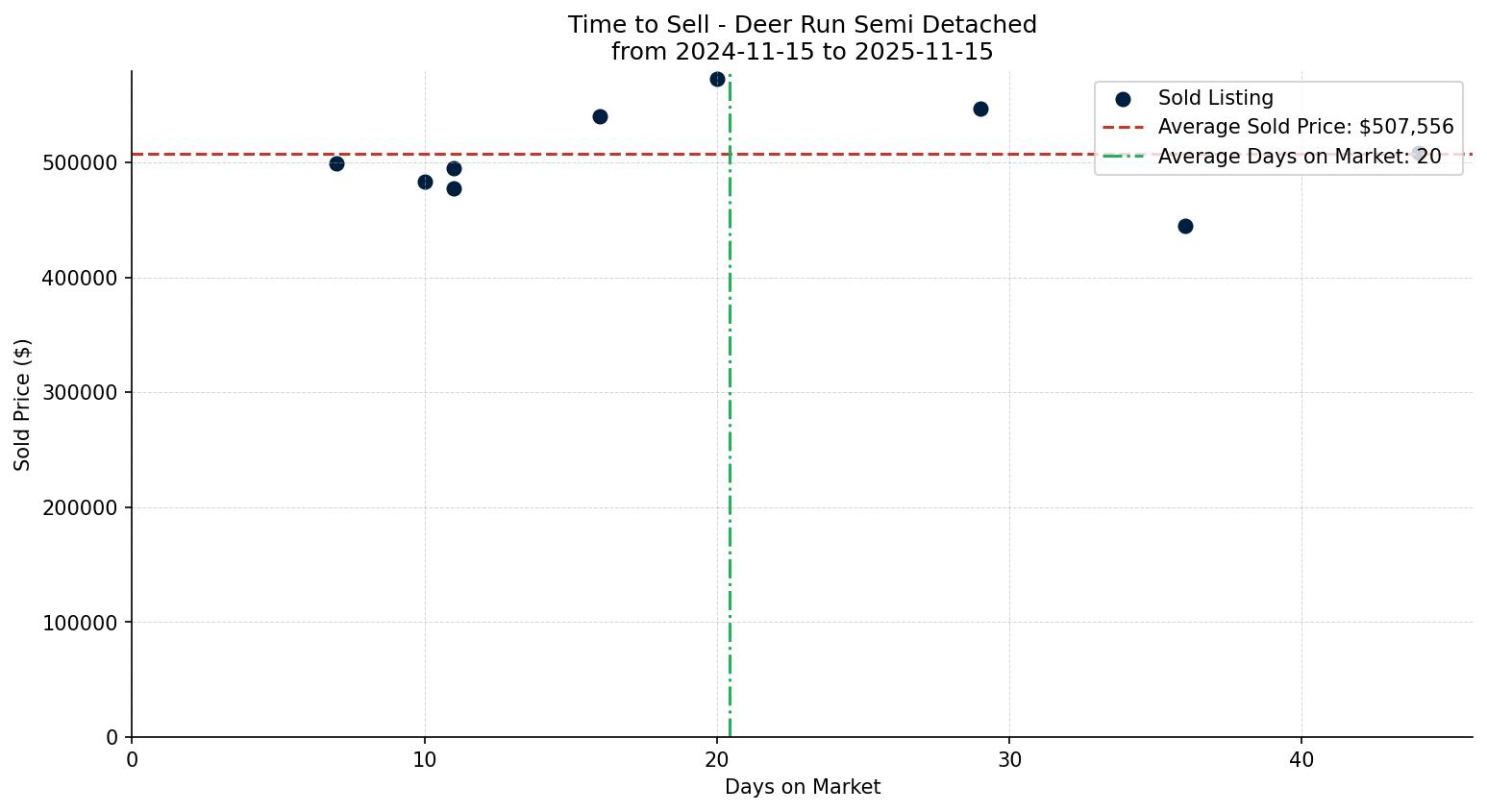The image size is (1487, 812).
Task: Click the upper data point at 11 days
Action: coord(454,168)
